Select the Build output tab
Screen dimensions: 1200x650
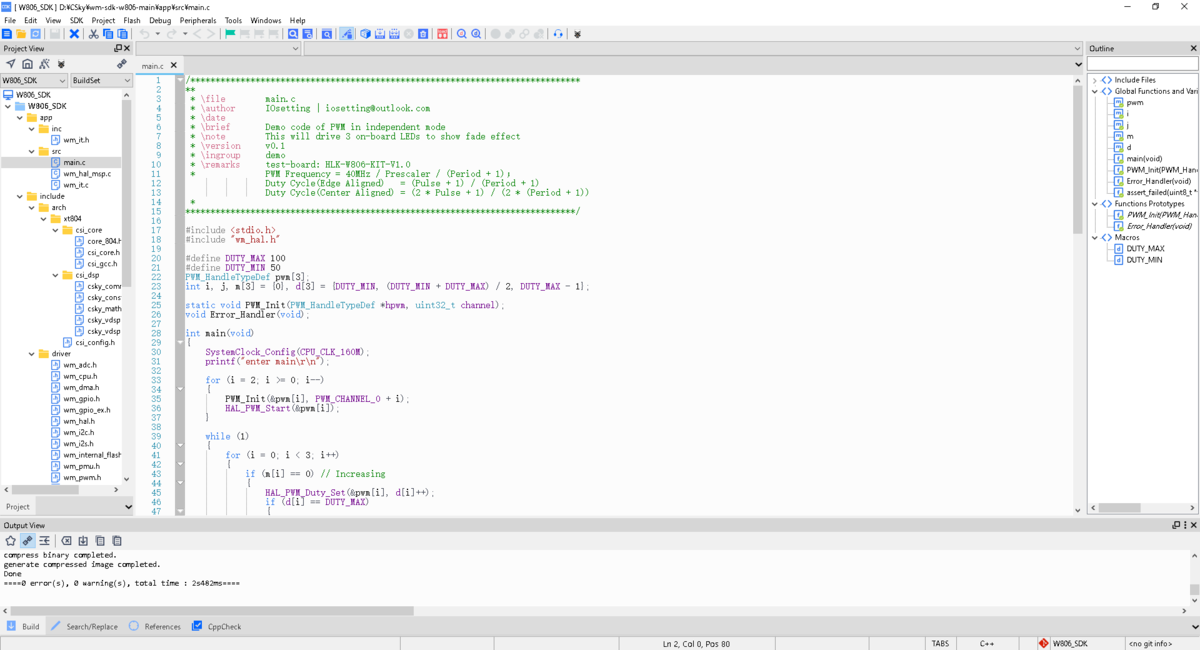23,627
